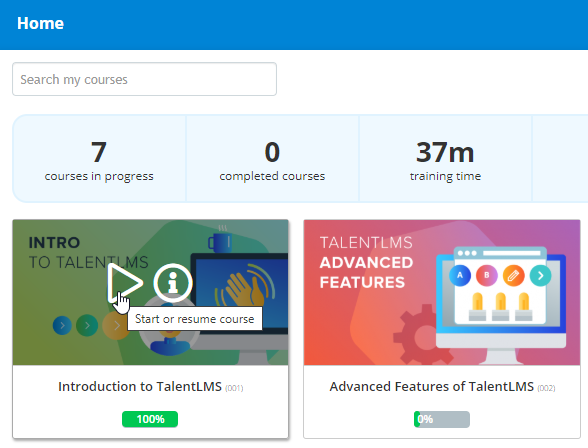Click the play icon on Introduction course
This screenshot has width=588, height=448.
pyautogui.click(x=125, y=283)
